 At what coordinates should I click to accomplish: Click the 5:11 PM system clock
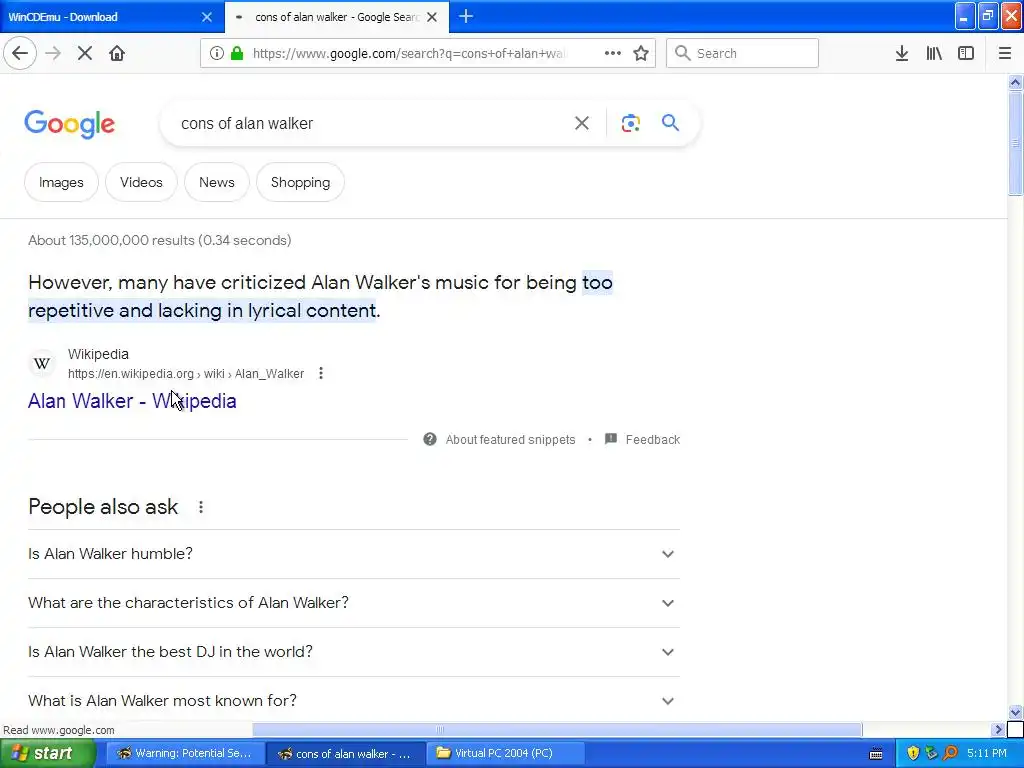[x=987, y=754]
